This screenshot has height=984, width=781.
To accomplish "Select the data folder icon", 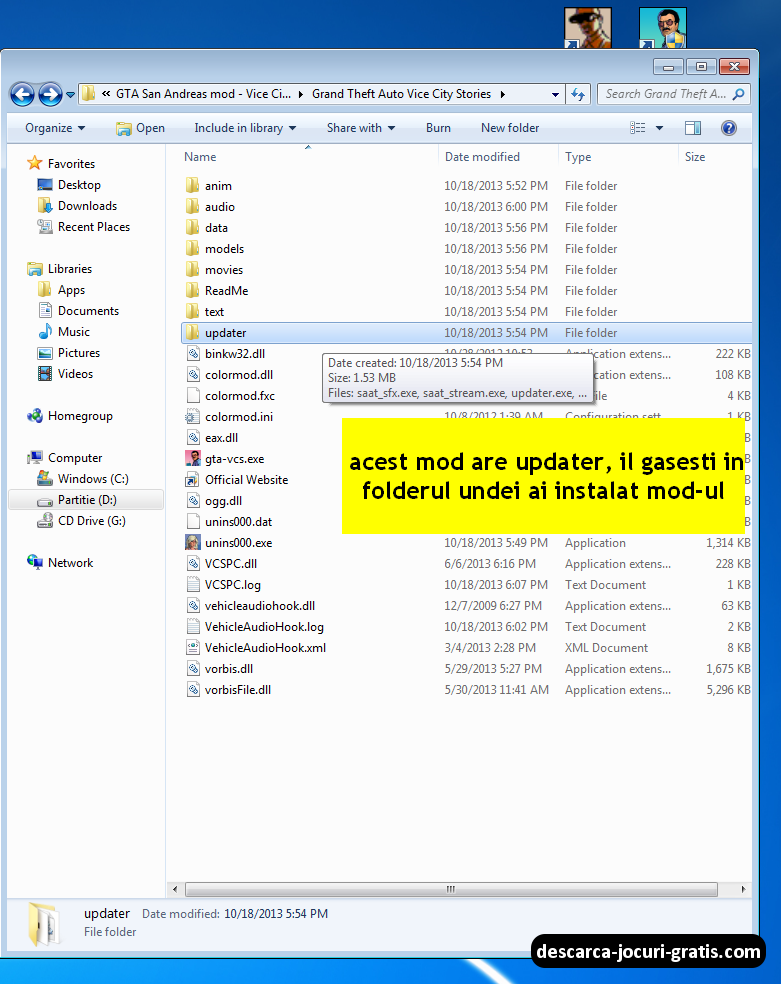I will coord(193,228).
